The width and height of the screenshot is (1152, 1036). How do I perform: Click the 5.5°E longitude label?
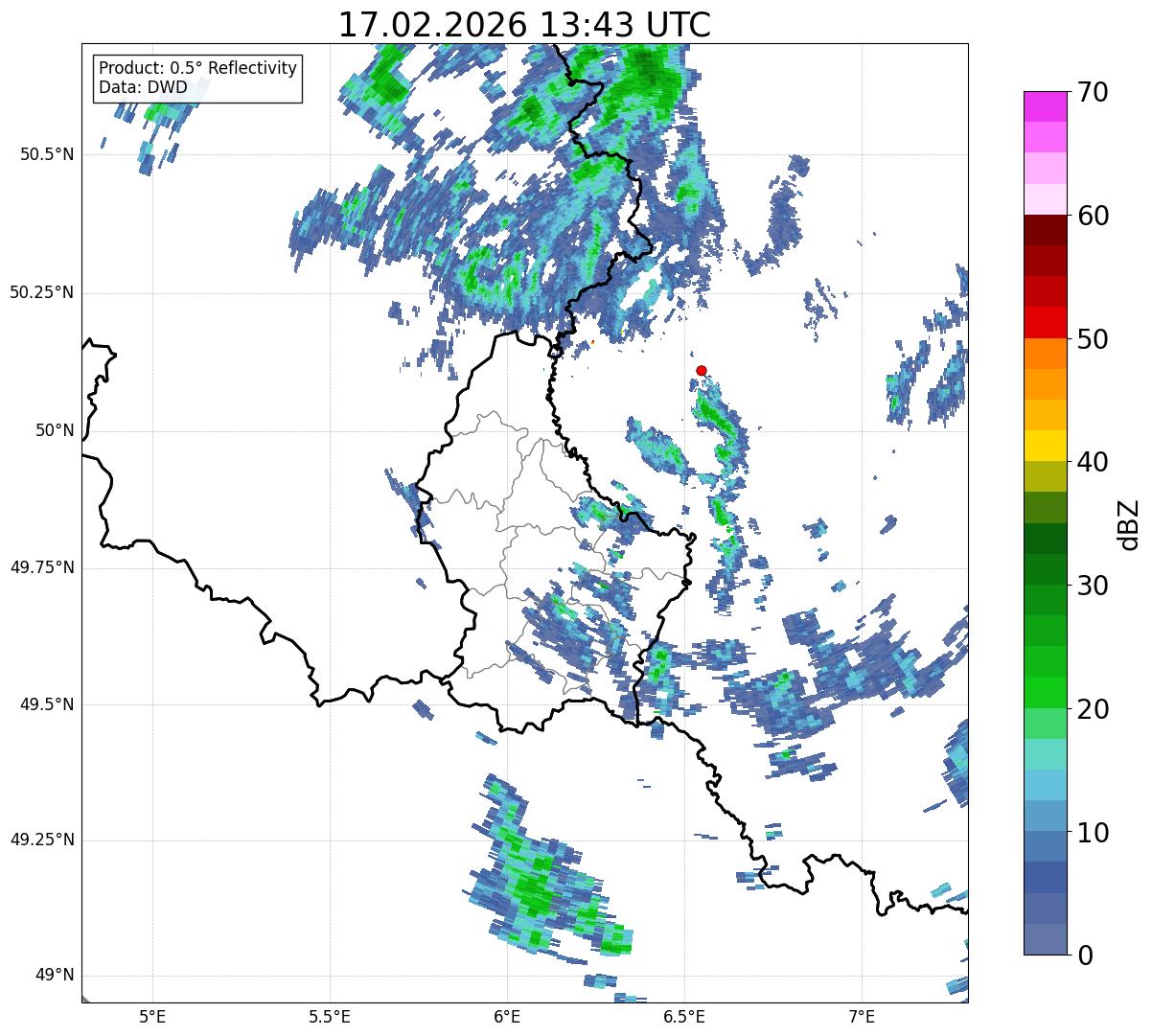pyautogui.click(x=330, y=1016)
